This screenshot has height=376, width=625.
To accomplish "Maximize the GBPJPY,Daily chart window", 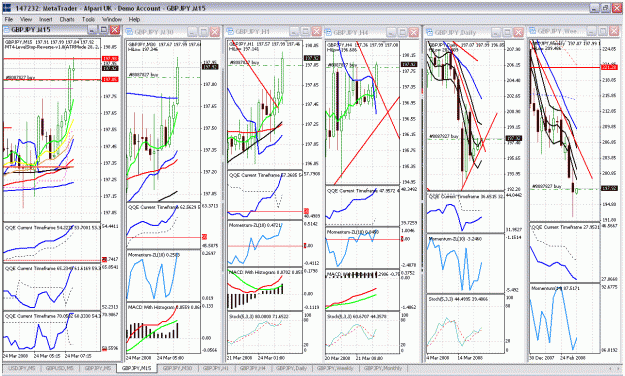I will pos(507,32).
